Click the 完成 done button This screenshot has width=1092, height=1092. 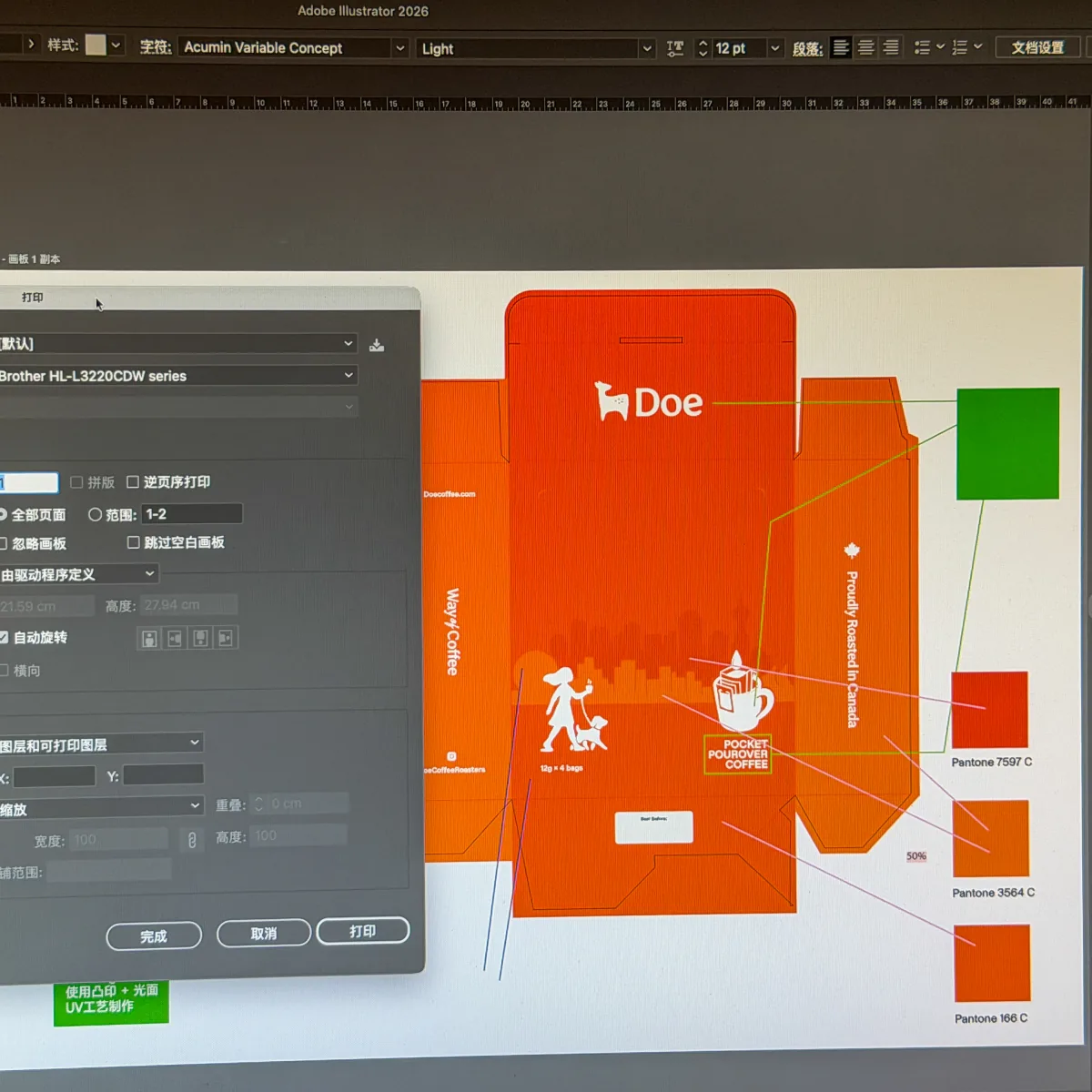pos(154,936)
